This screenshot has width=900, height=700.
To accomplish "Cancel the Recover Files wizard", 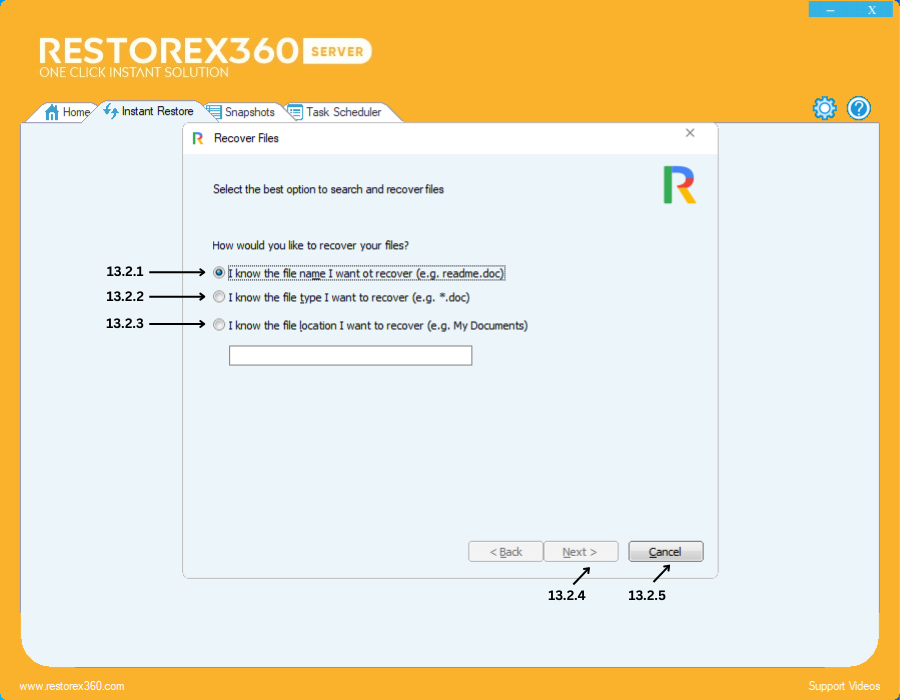I will click(x=665, y=551).
